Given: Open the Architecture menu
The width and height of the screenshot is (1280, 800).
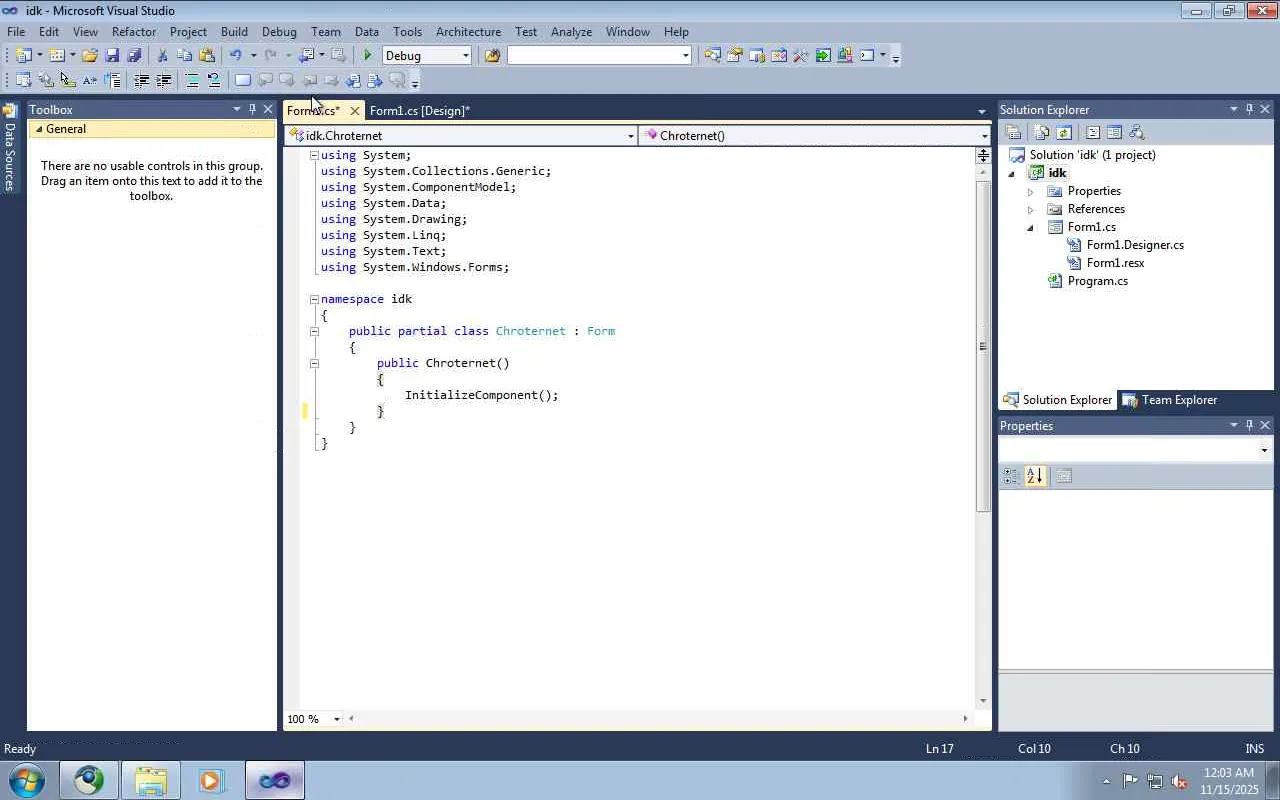Looking at the screenshot, I should 468,32.
